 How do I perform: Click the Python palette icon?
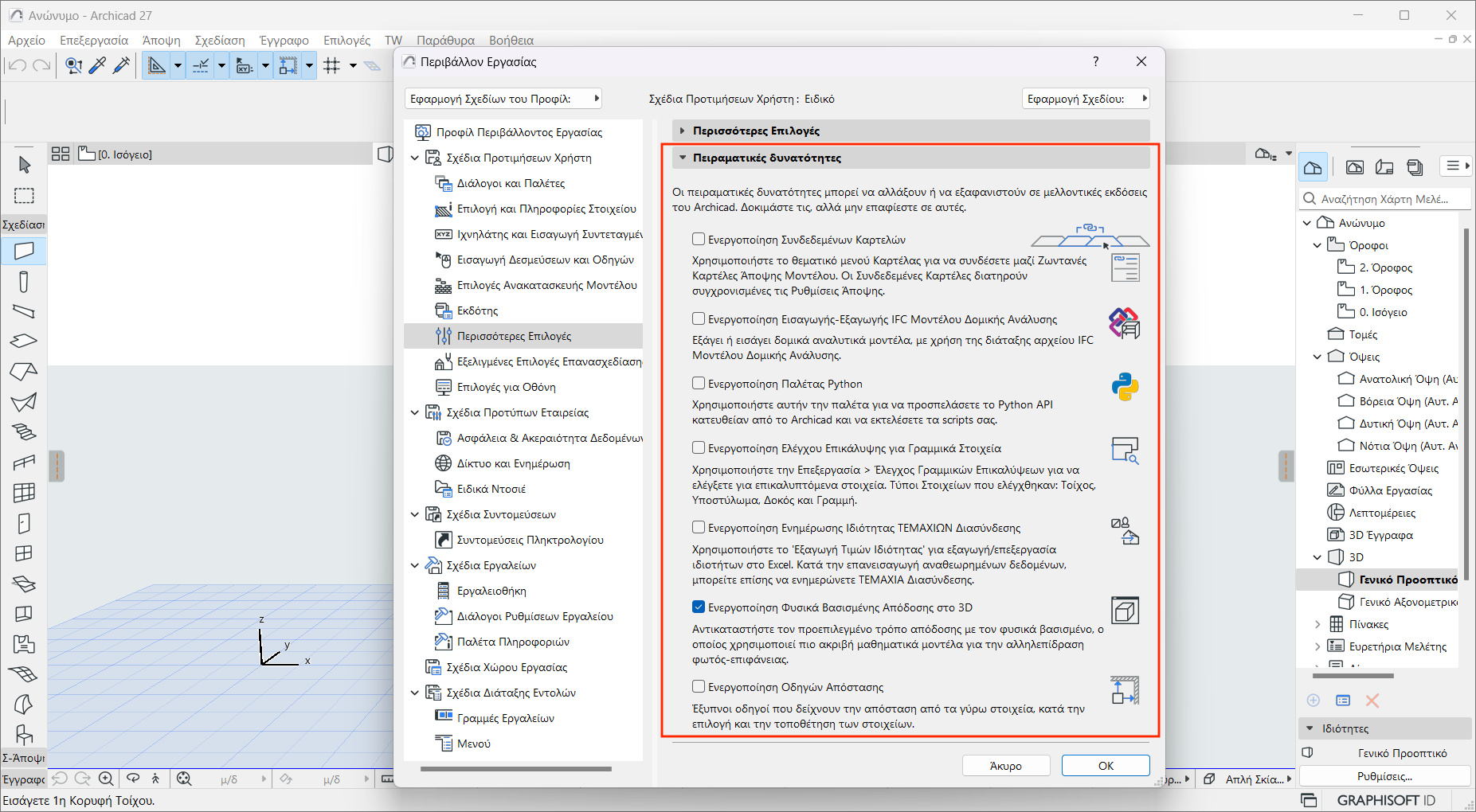(x=1125, y=387)
